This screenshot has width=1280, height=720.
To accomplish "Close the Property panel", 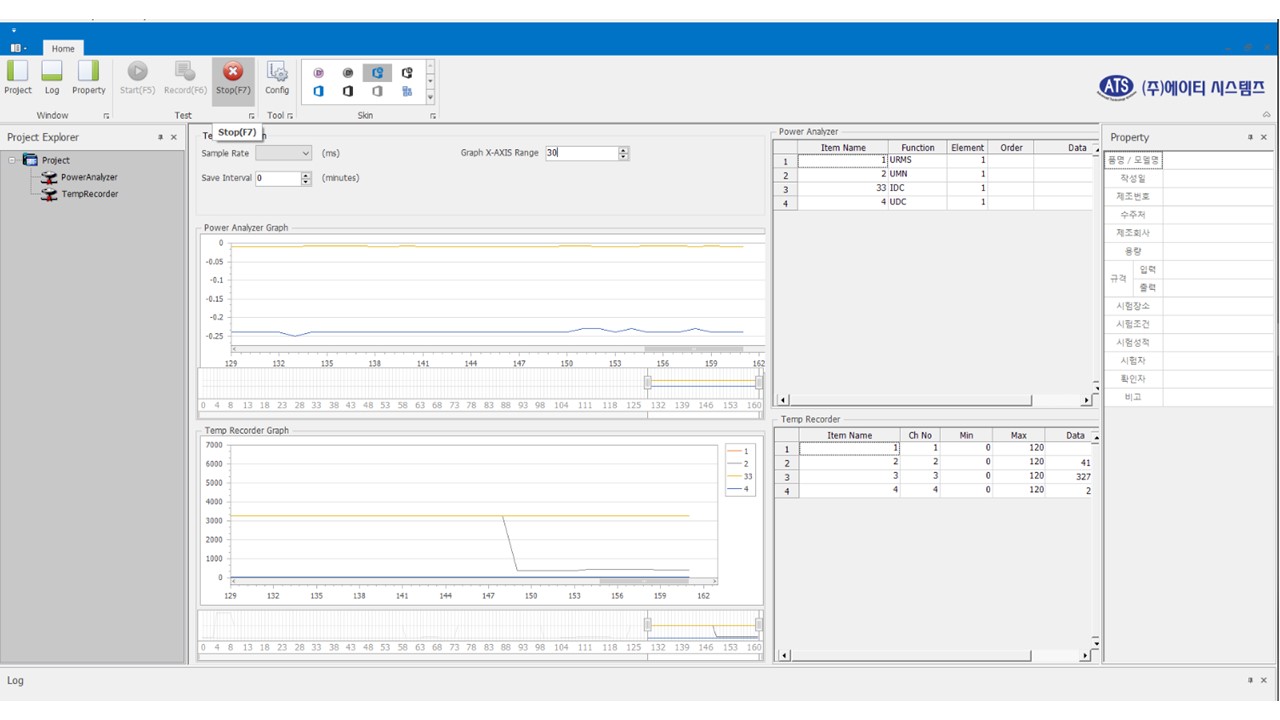I will (x=1264, y=137).
